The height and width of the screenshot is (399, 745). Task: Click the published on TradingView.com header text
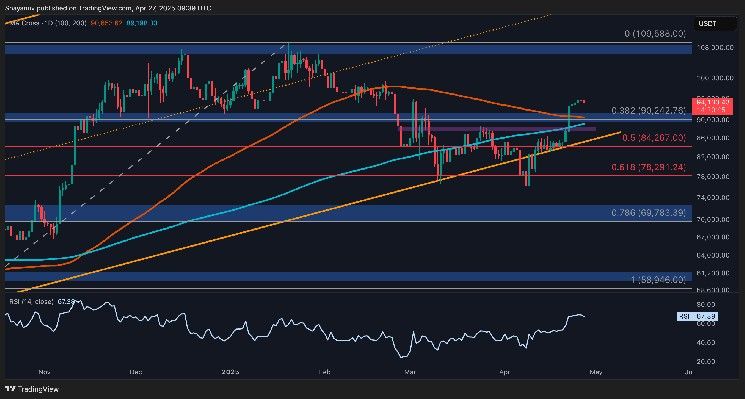coord(107,8)
